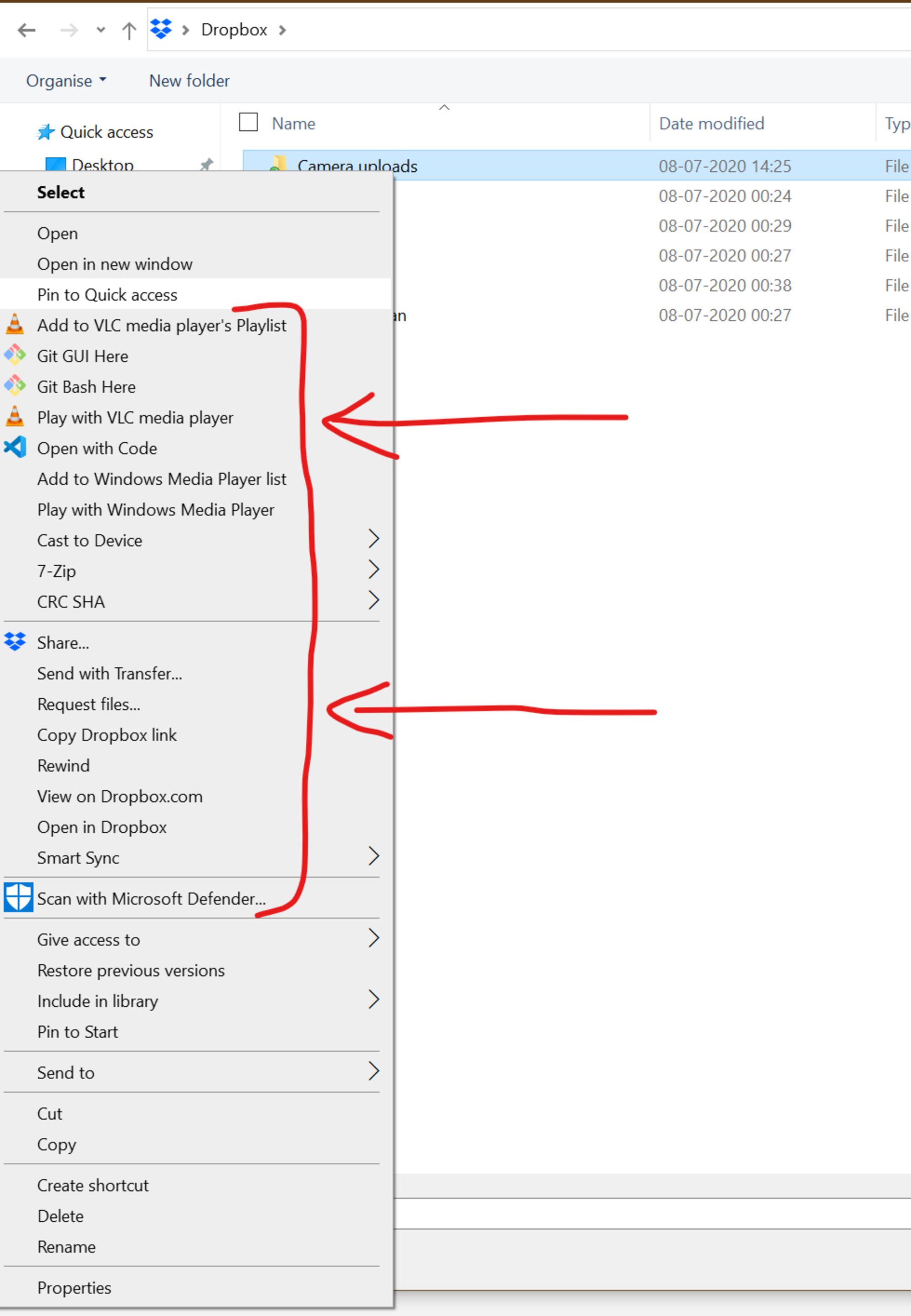Select Dropbox breadcrumb in address bar

(x=234, y=30)
